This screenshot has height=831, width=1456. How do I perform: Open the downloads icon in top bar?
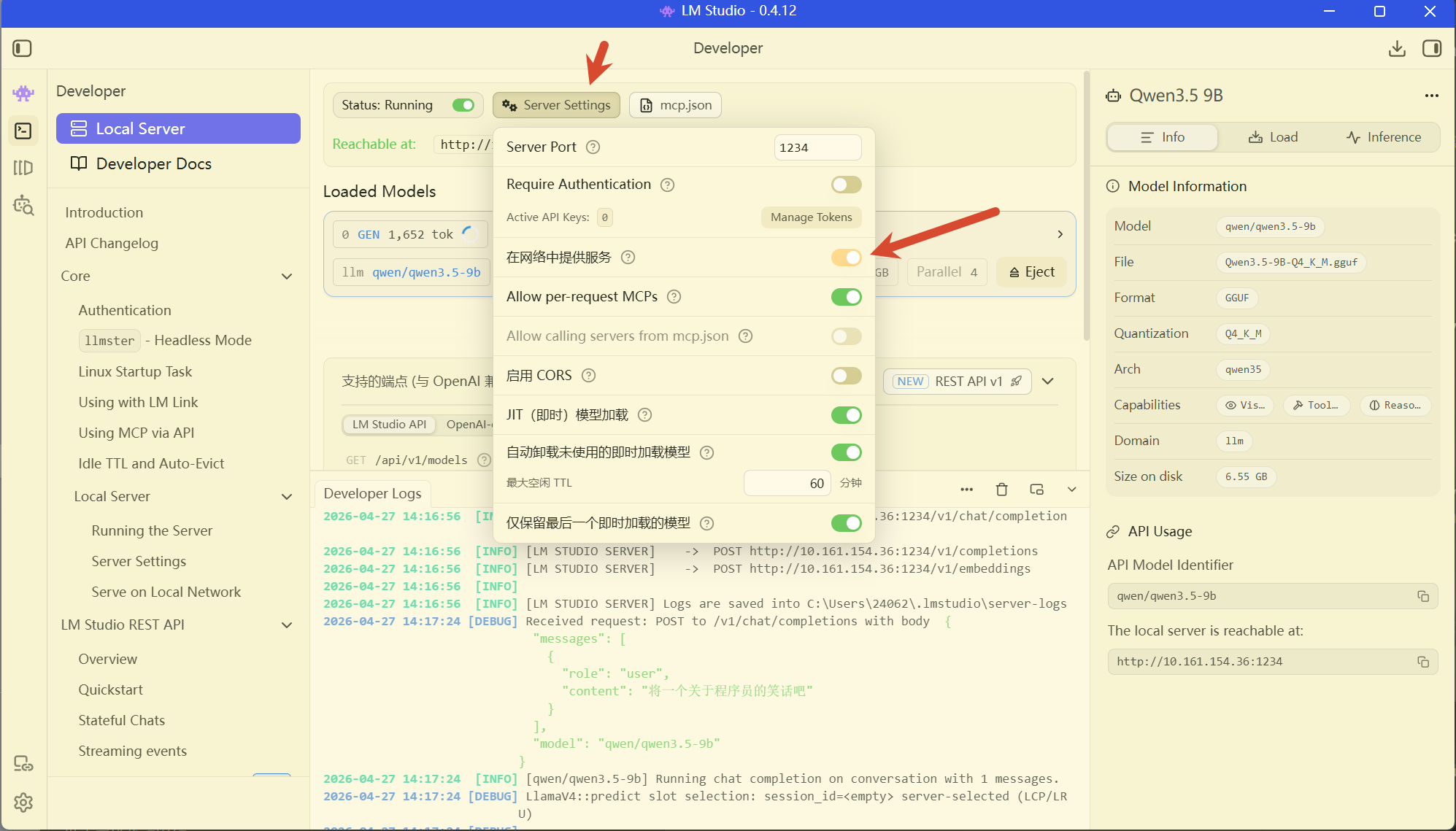[1397, 48]
